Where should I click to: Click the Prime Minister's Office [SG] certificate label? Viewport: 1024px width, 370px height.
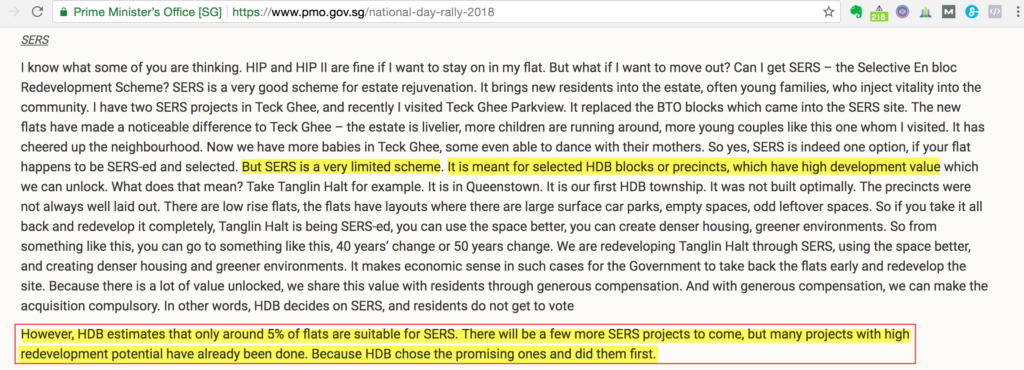[147, 12]
